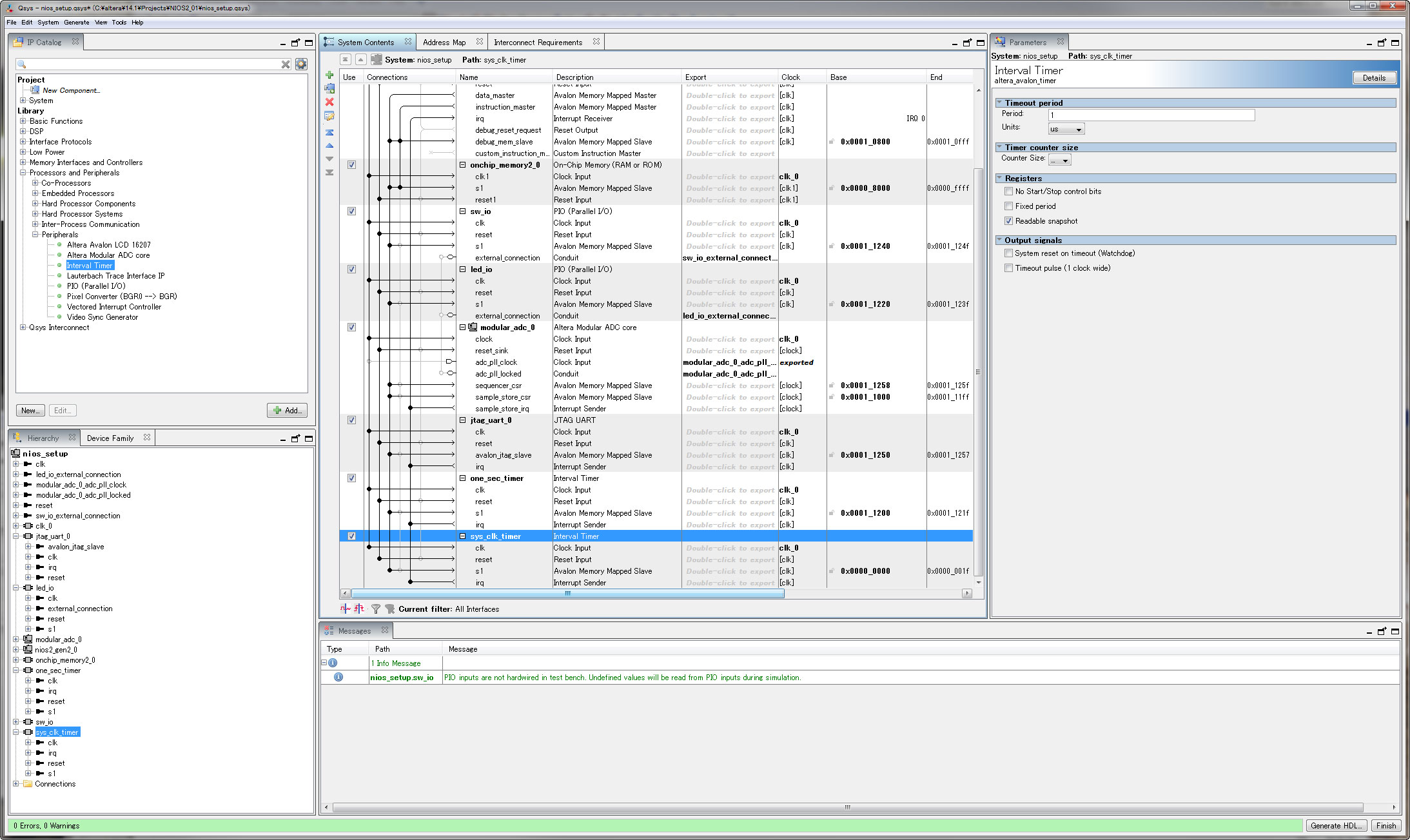Close the Device Family tab X
This screenshot has width=1410, height=840.
[147, 437]
